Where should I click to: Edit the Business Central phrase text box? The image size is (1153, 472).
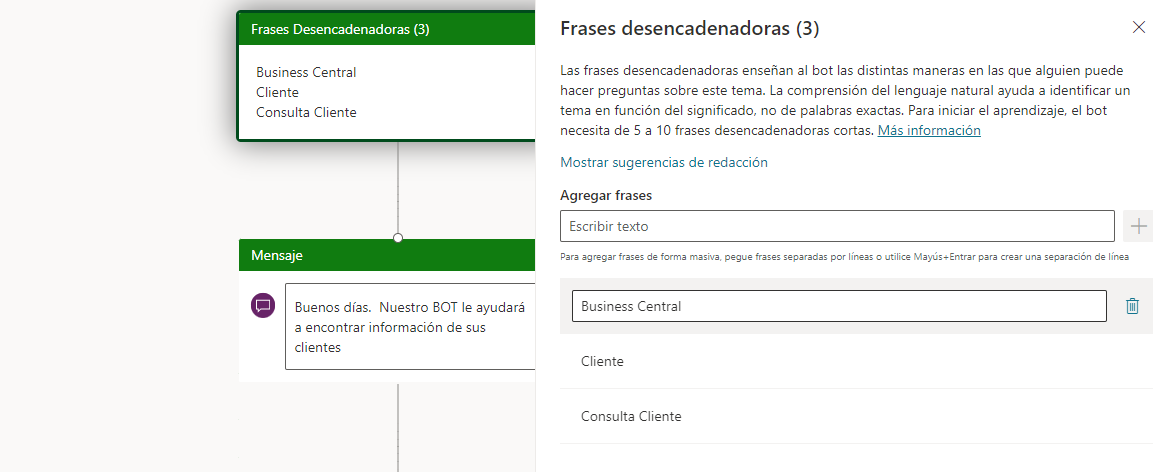(839, 306)
